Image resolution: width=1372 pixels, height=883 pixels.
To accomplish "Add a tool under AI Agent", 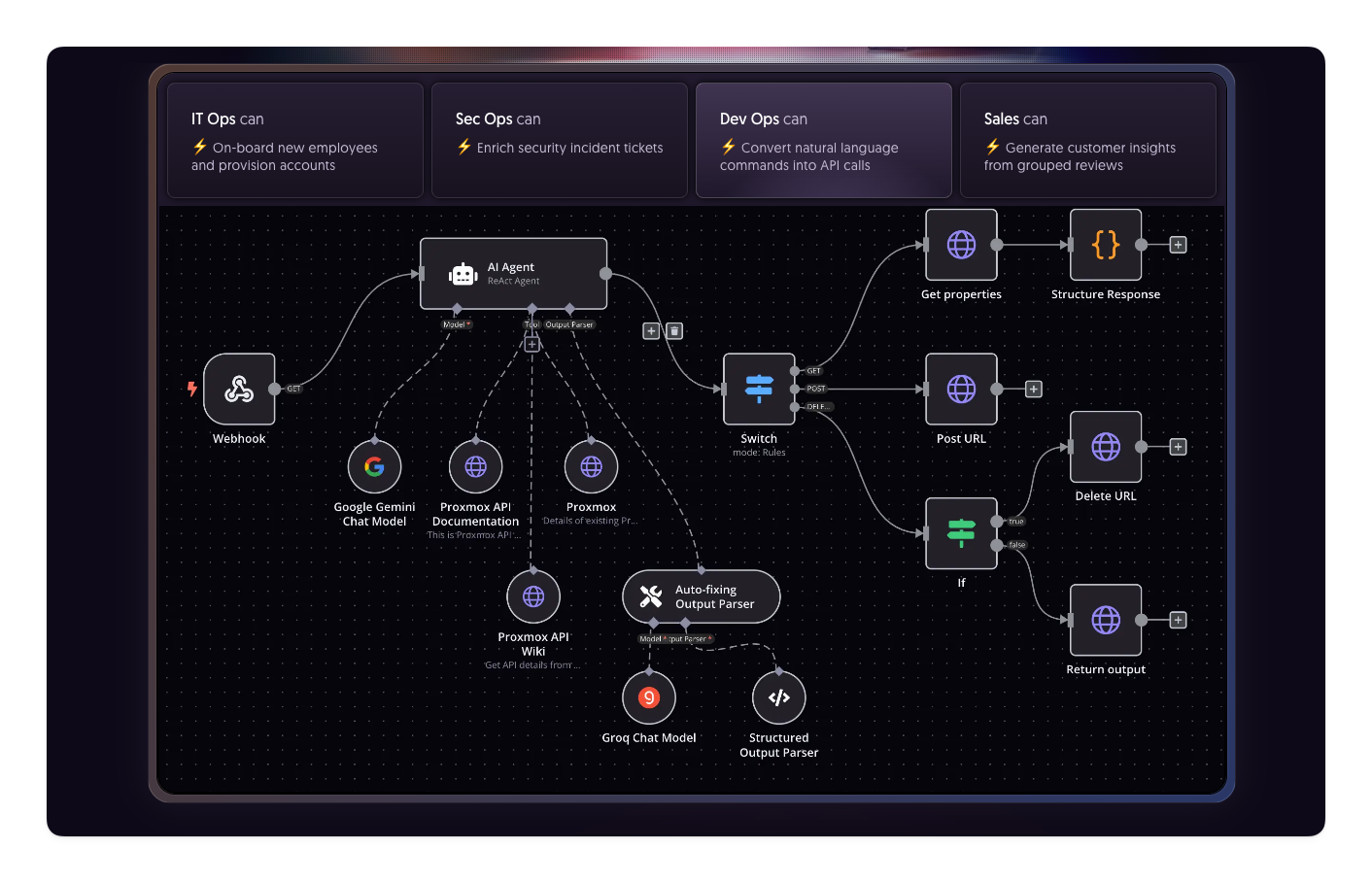I will point(532,345).
